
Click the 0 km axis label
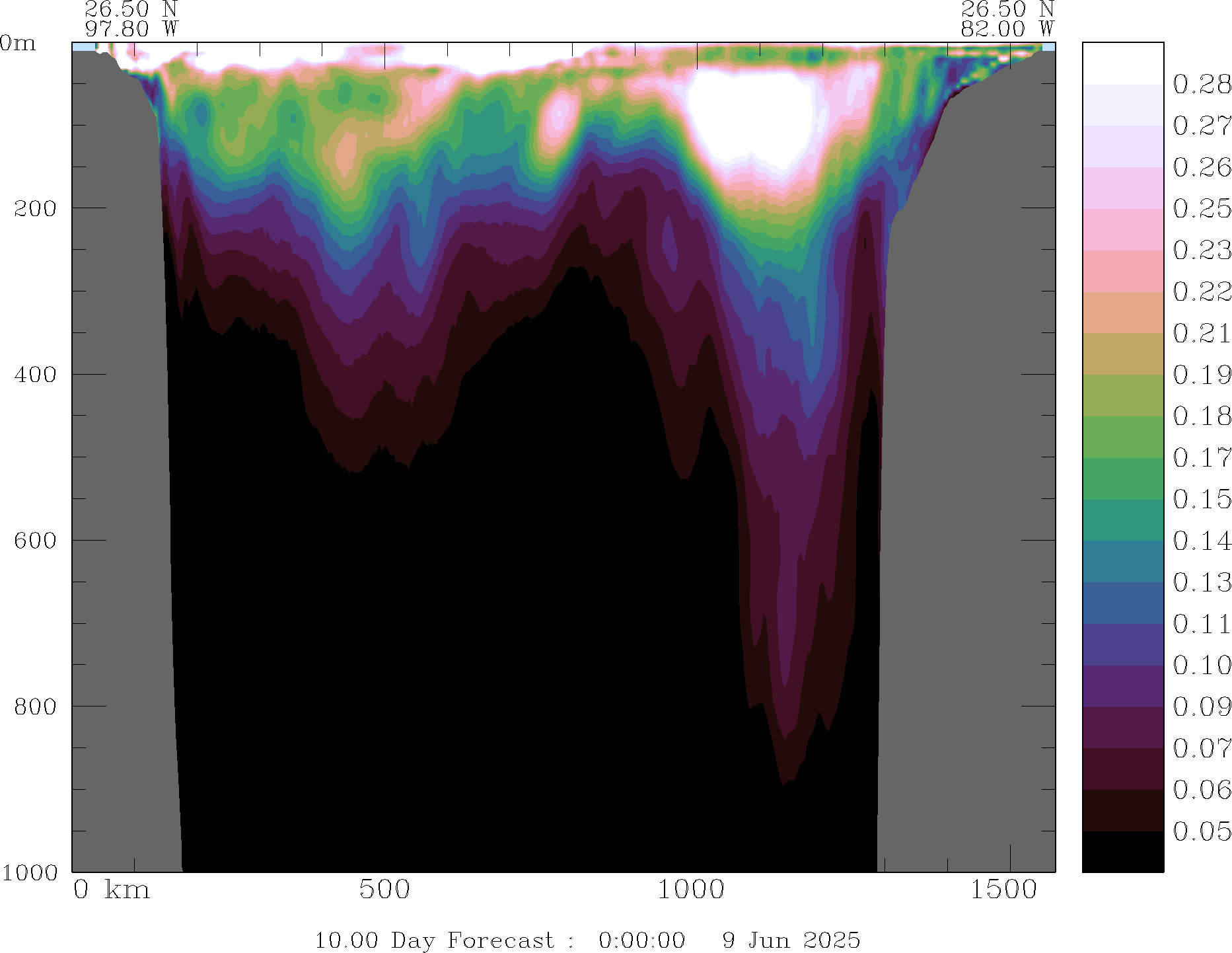(x=112, y=890)
